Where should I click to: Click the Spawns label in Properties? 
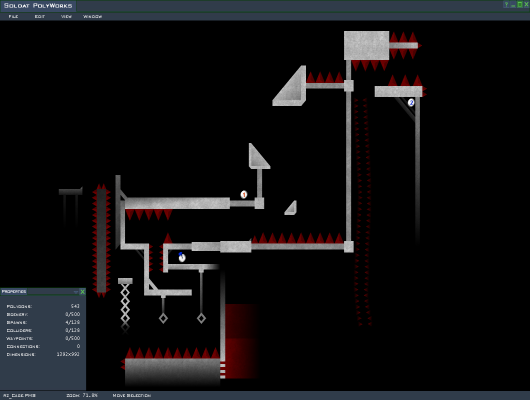[17, 323]
